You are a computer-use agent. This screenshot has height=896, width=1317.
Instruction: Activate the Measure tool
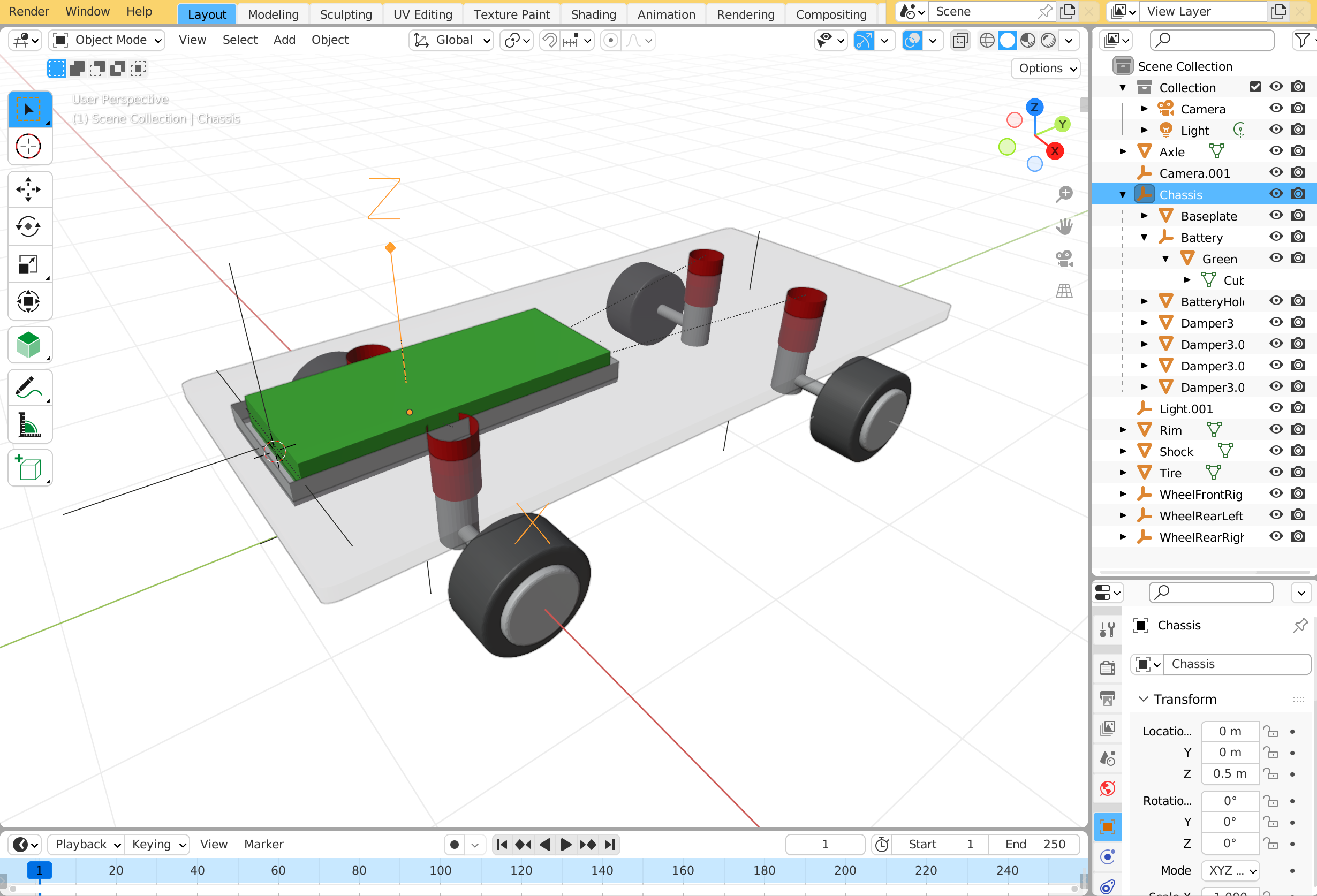coord(28,425)
